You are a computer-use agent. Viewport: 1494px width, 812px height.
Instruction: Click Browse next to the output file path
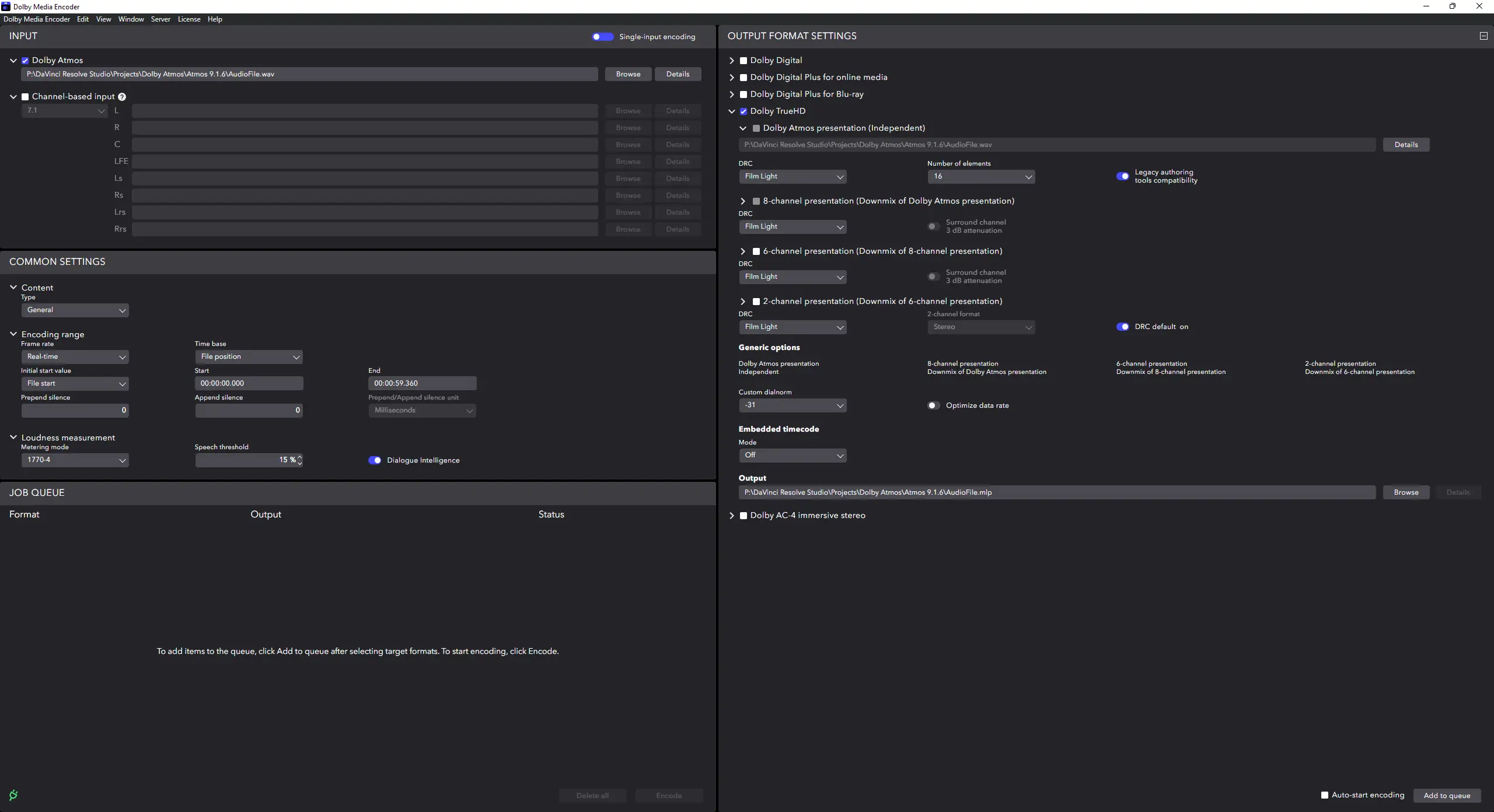(1405, 492)
